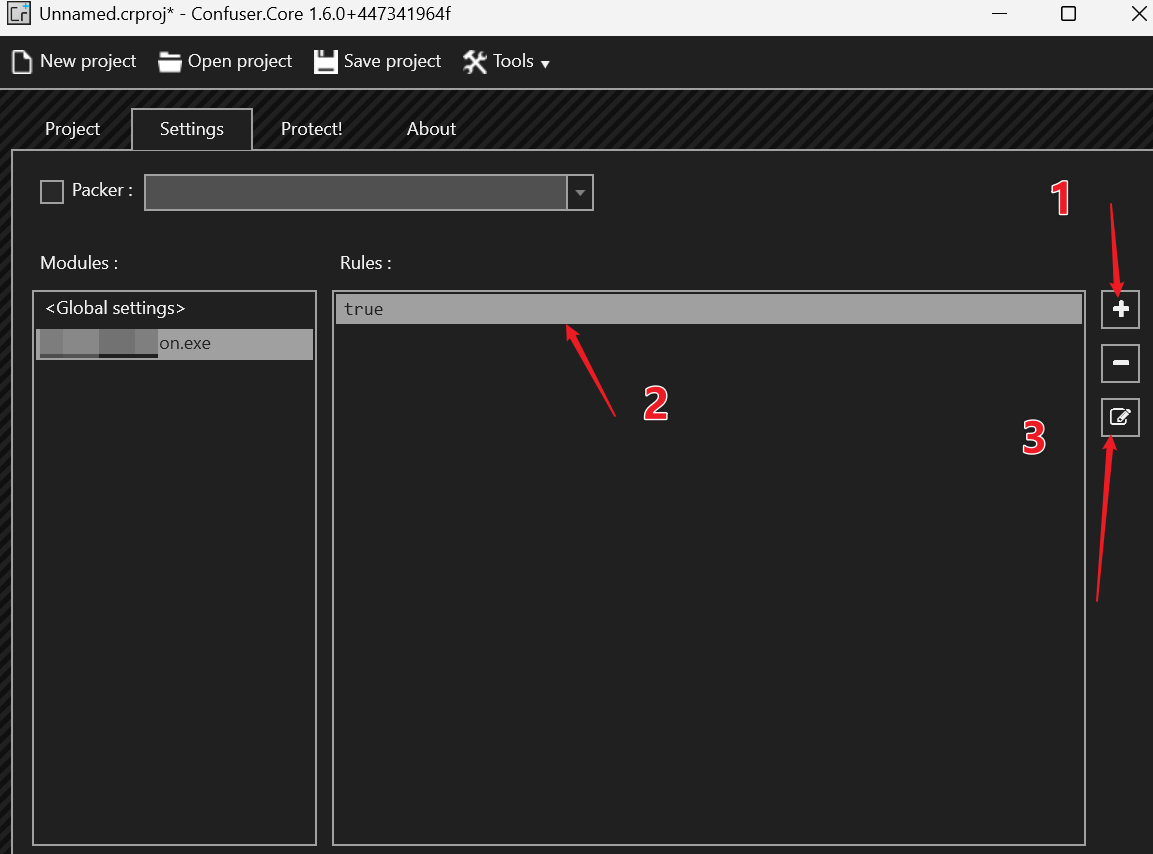Viewport: 1153px width, 854px height.
Task: Enable the Packer checkbox
Action: [51, 192]
